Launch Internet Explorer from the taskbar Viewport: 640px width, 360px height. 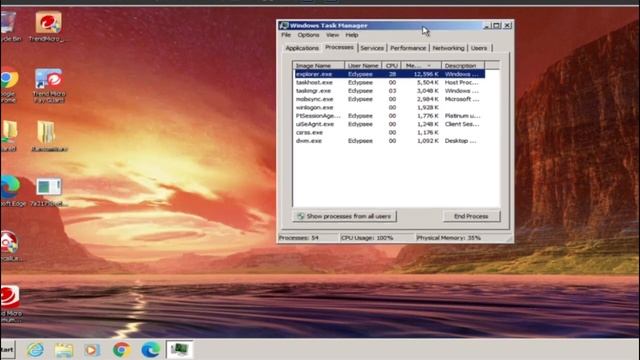point(36,350)
